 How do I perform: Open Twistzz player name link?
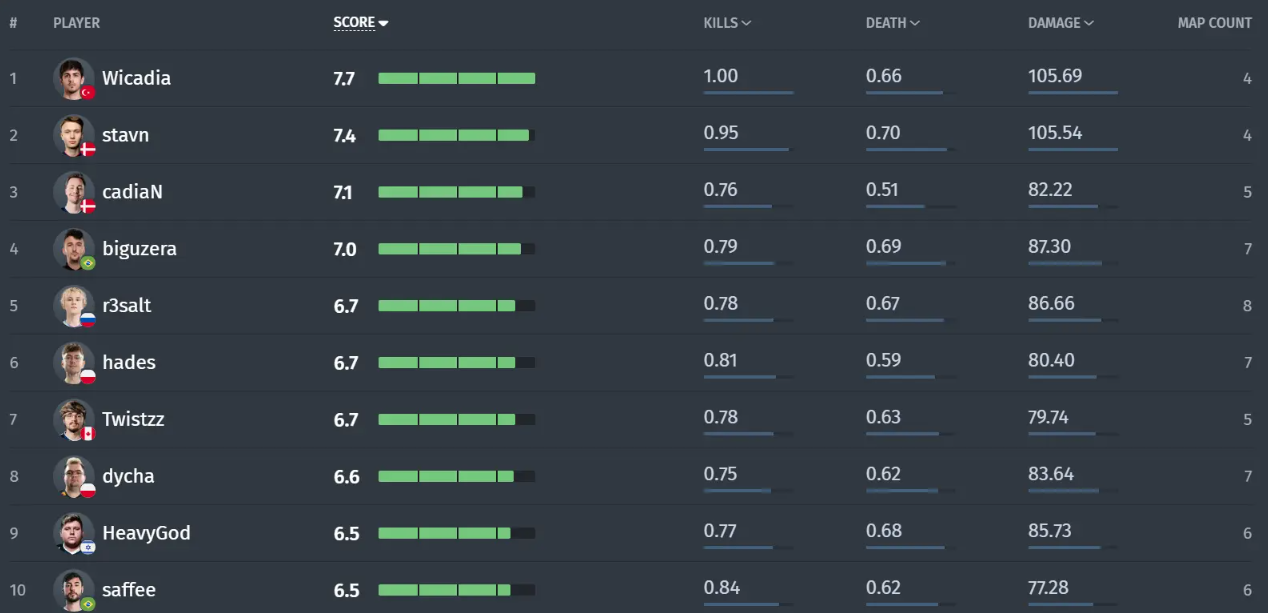tap(133, 419)
